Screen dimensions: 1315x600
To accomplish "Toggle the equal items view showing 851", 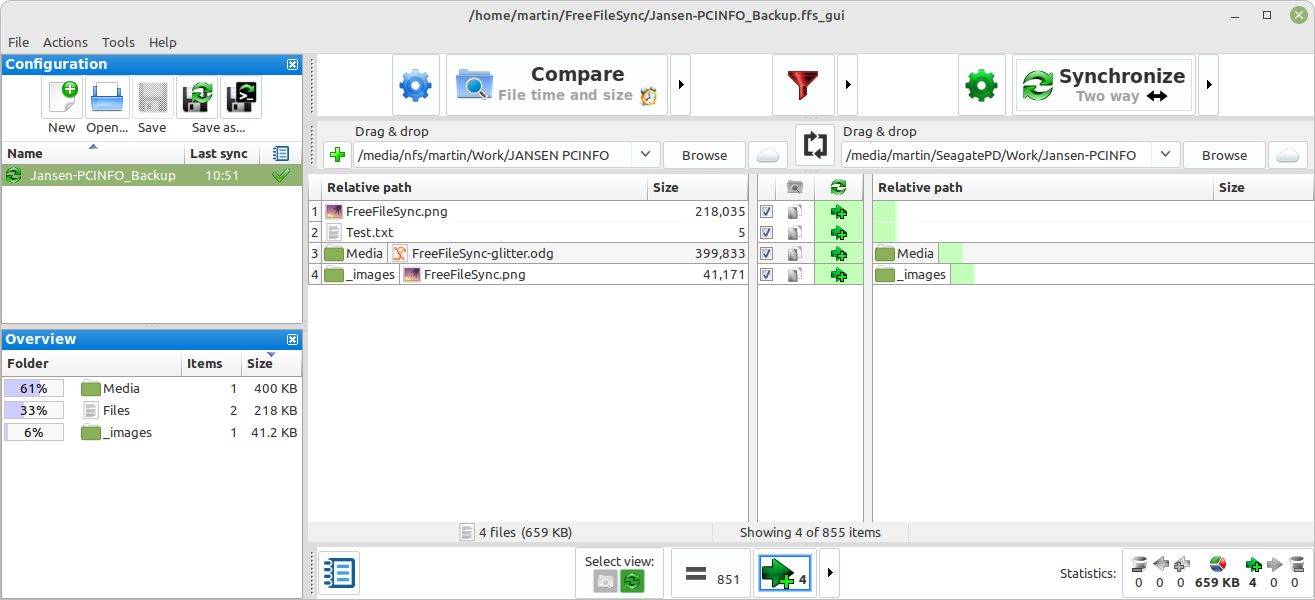I will (x=711, y=574).
